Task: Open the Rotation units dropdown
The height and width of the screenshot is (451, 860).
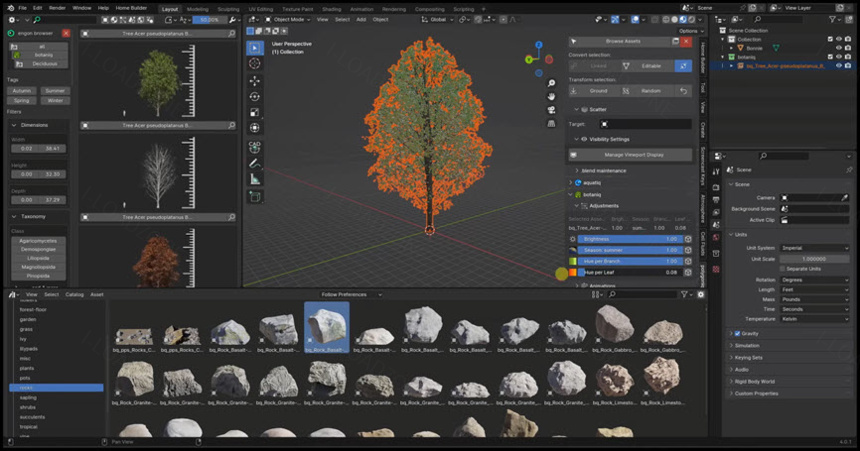Action: [814, 280]
